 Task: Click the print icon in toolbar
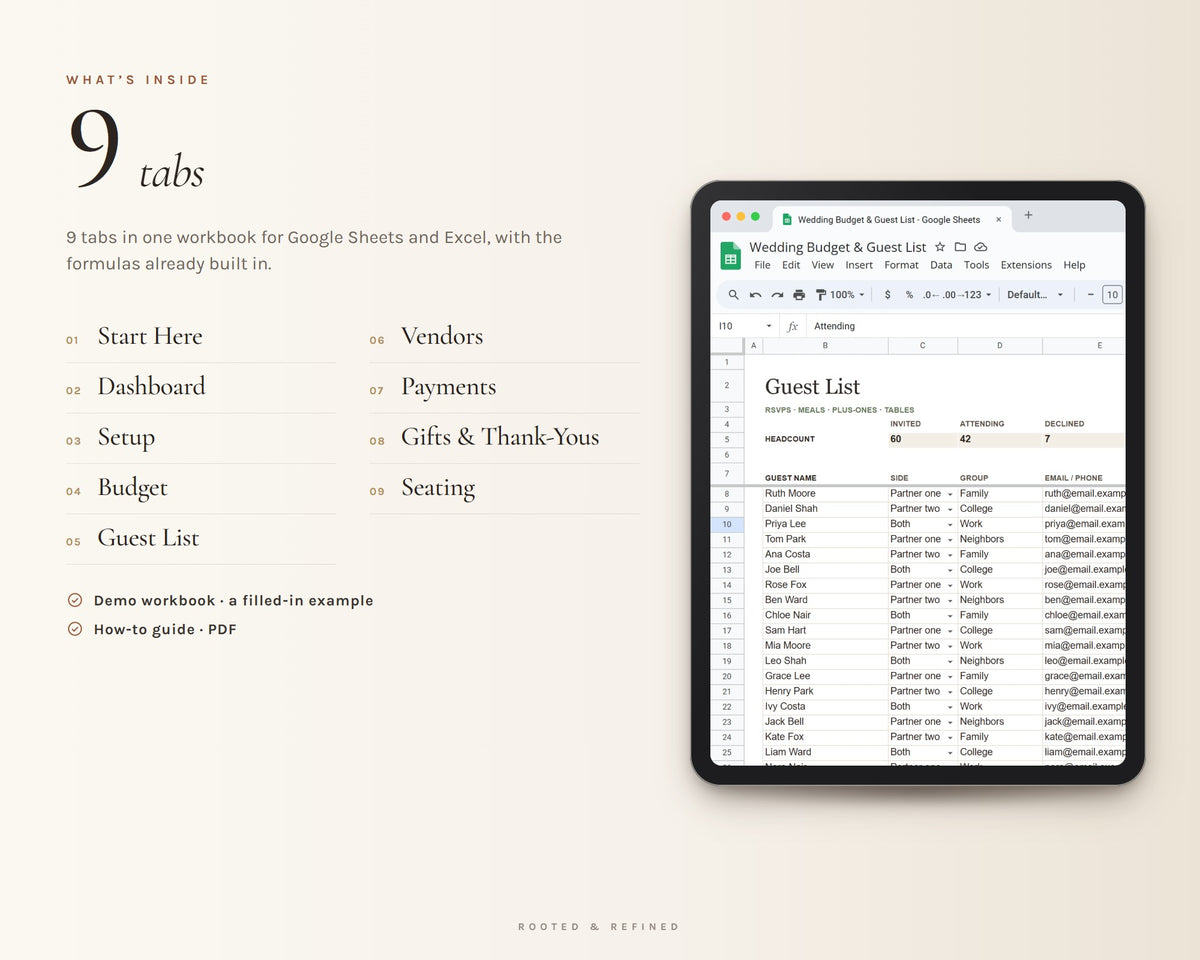click(799, 295)
